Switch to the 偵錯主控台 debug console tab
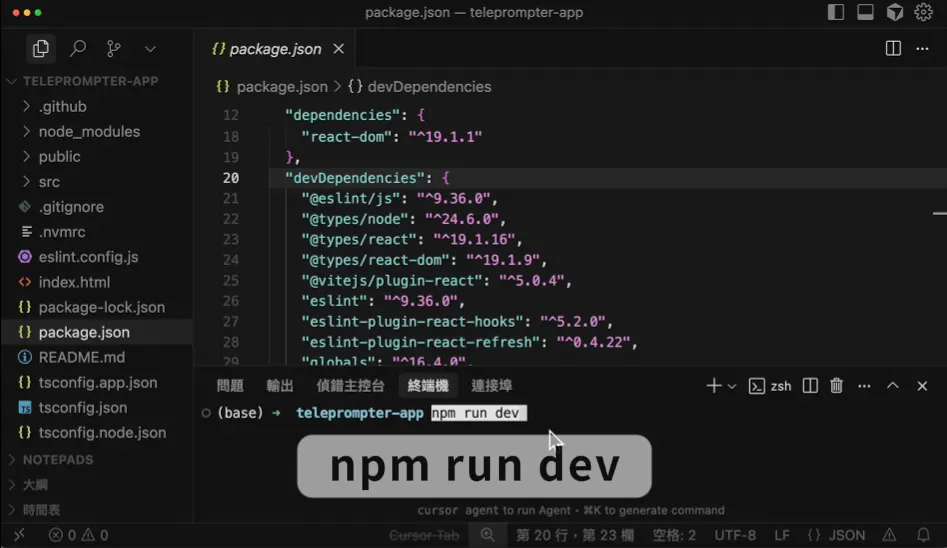 click(350, 385)
